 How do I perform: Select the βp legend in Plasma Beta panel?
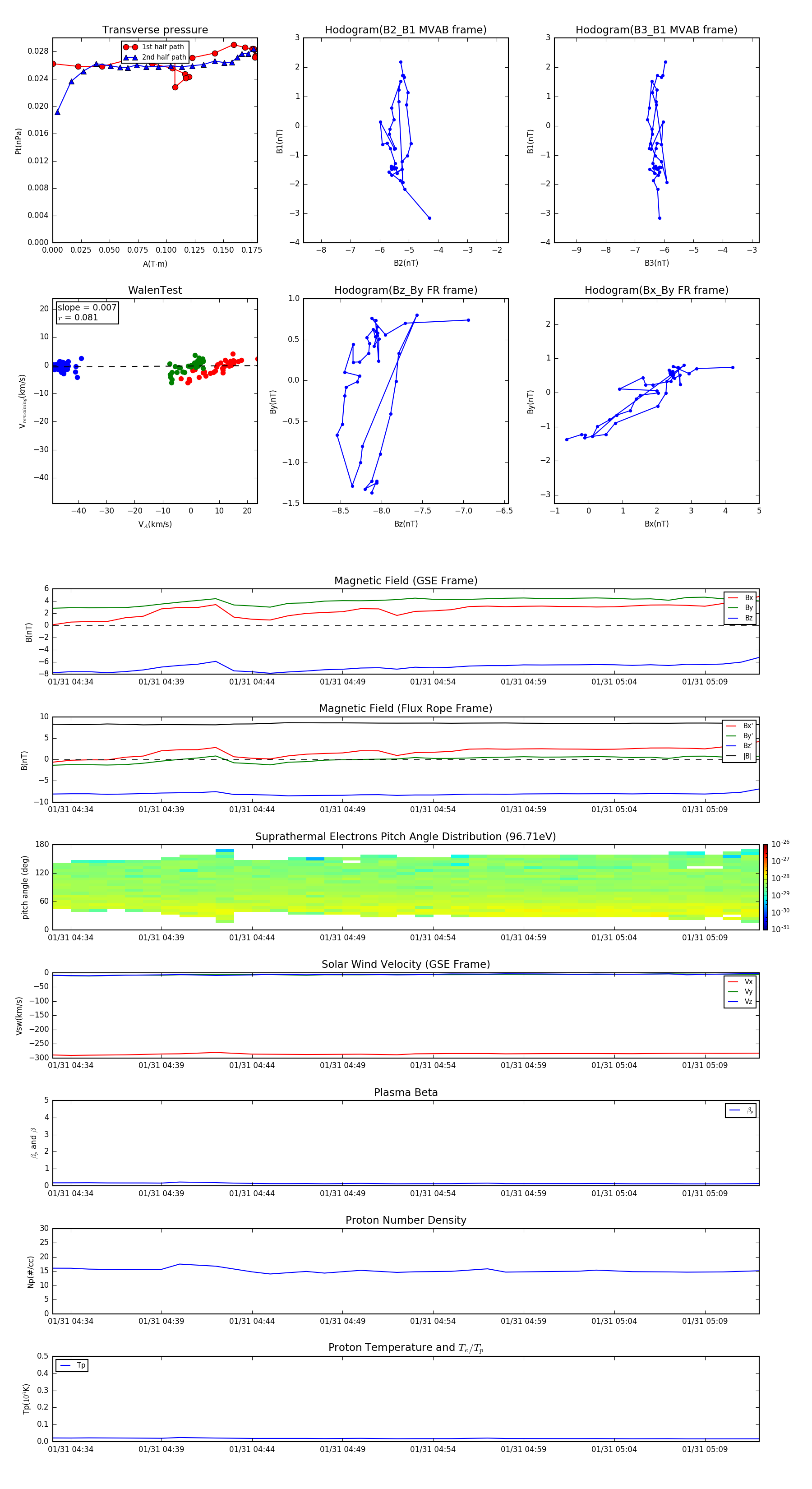[x=741, y=1110]
